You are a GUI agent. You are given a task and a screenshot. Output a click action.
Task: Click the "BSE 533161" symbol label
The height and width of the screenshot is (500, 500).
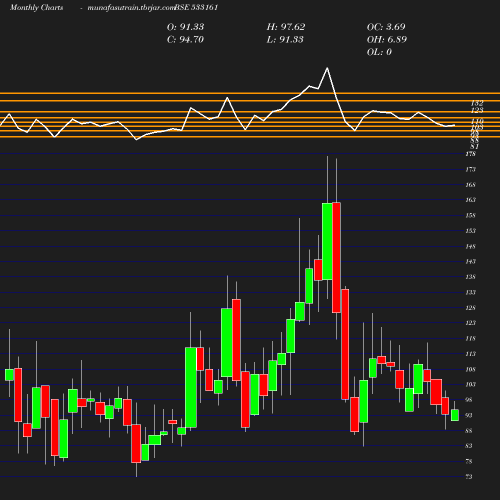(x=196, y=8)
